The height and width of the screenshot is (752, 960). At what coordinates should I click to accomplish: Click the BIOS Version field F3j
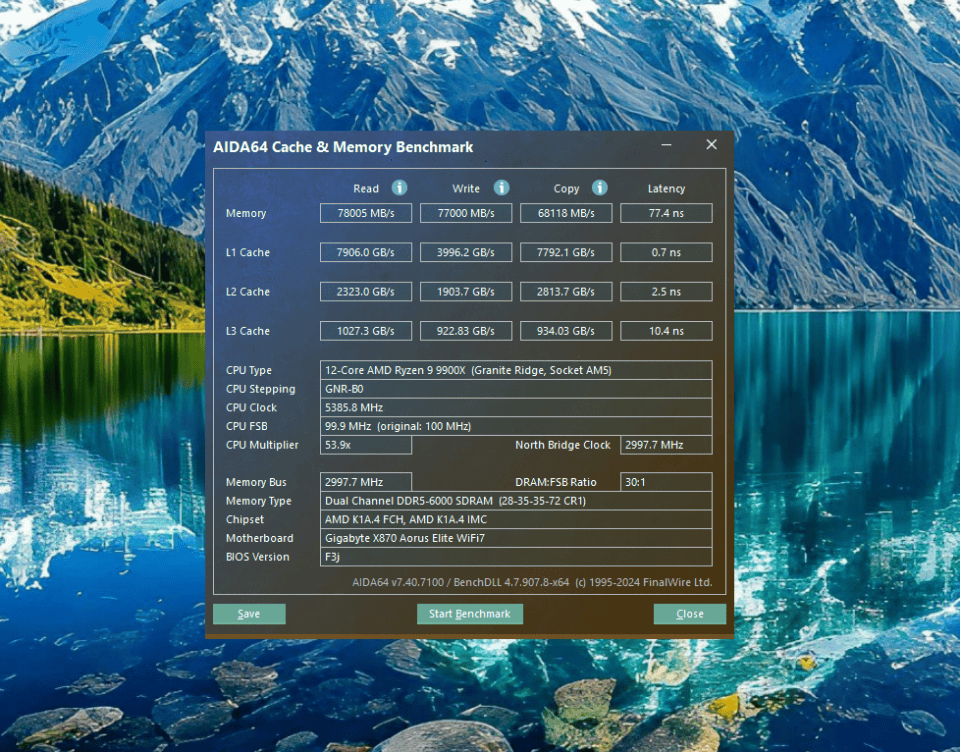point(516,557)
